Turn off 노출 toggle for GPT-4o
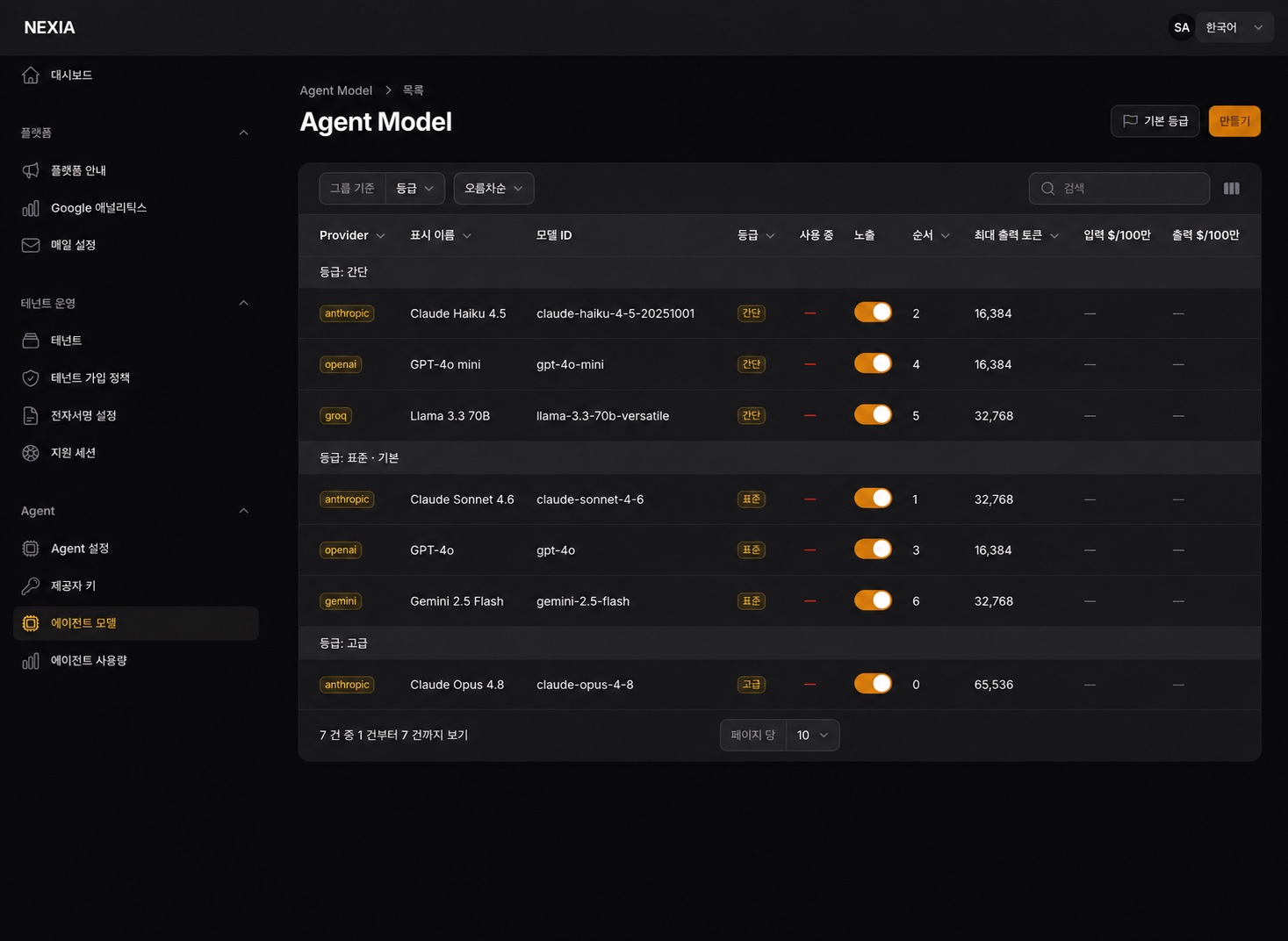The image size is (1288, 941). coord(873,550)
